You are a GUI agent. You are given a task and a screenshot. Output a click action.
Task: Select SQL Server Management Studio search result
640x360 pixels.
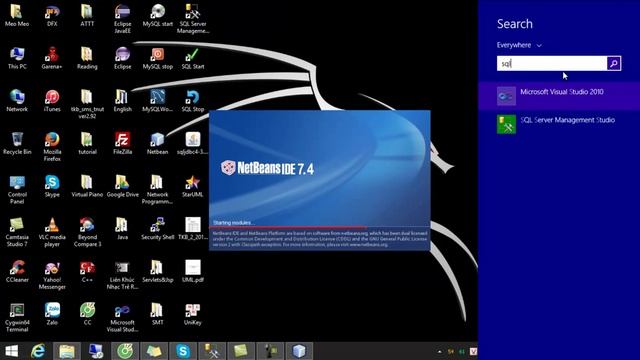click(x=559, y=124)
